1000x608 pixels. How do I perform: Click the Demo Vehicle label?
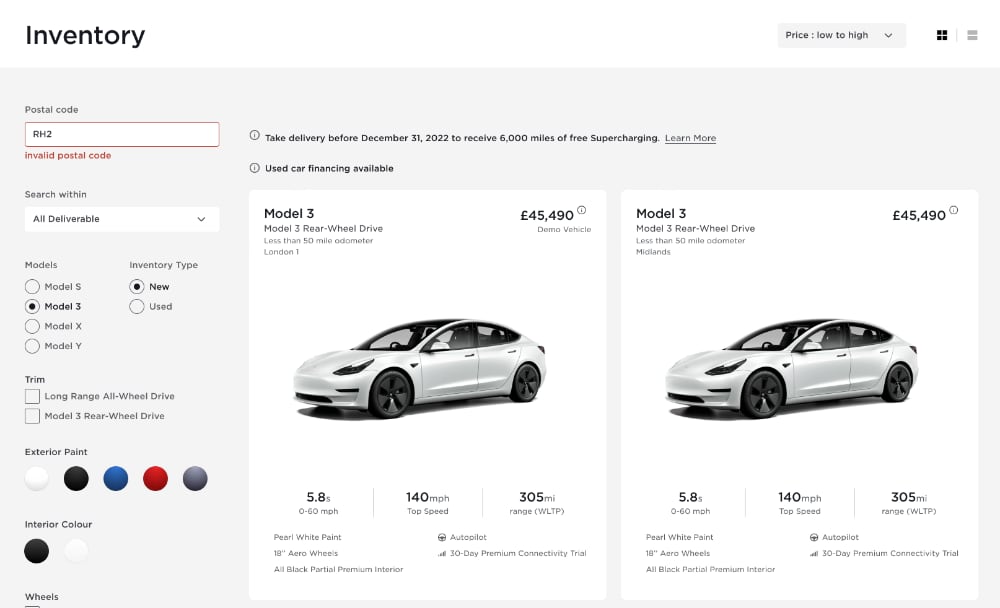click(564, 230)
